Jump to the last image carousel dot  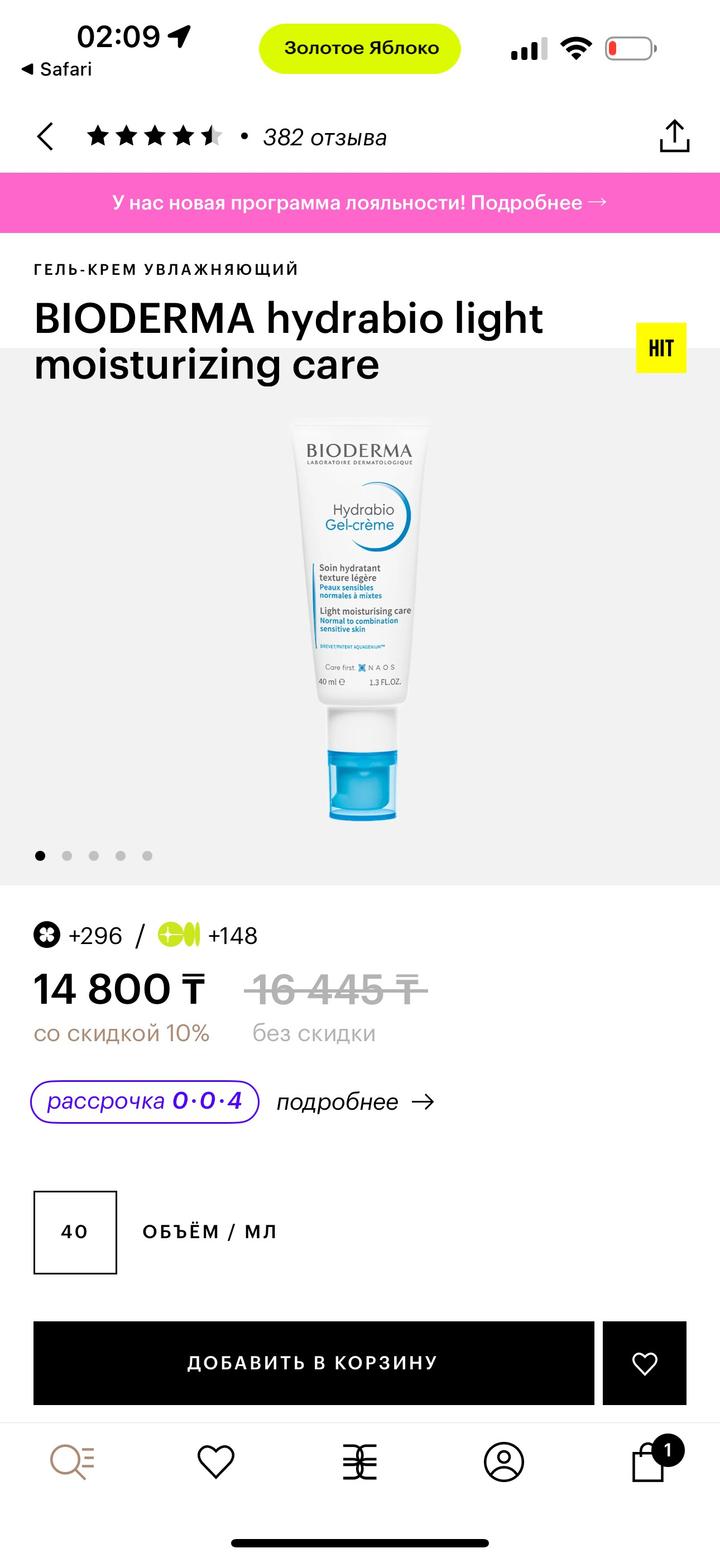147,855
